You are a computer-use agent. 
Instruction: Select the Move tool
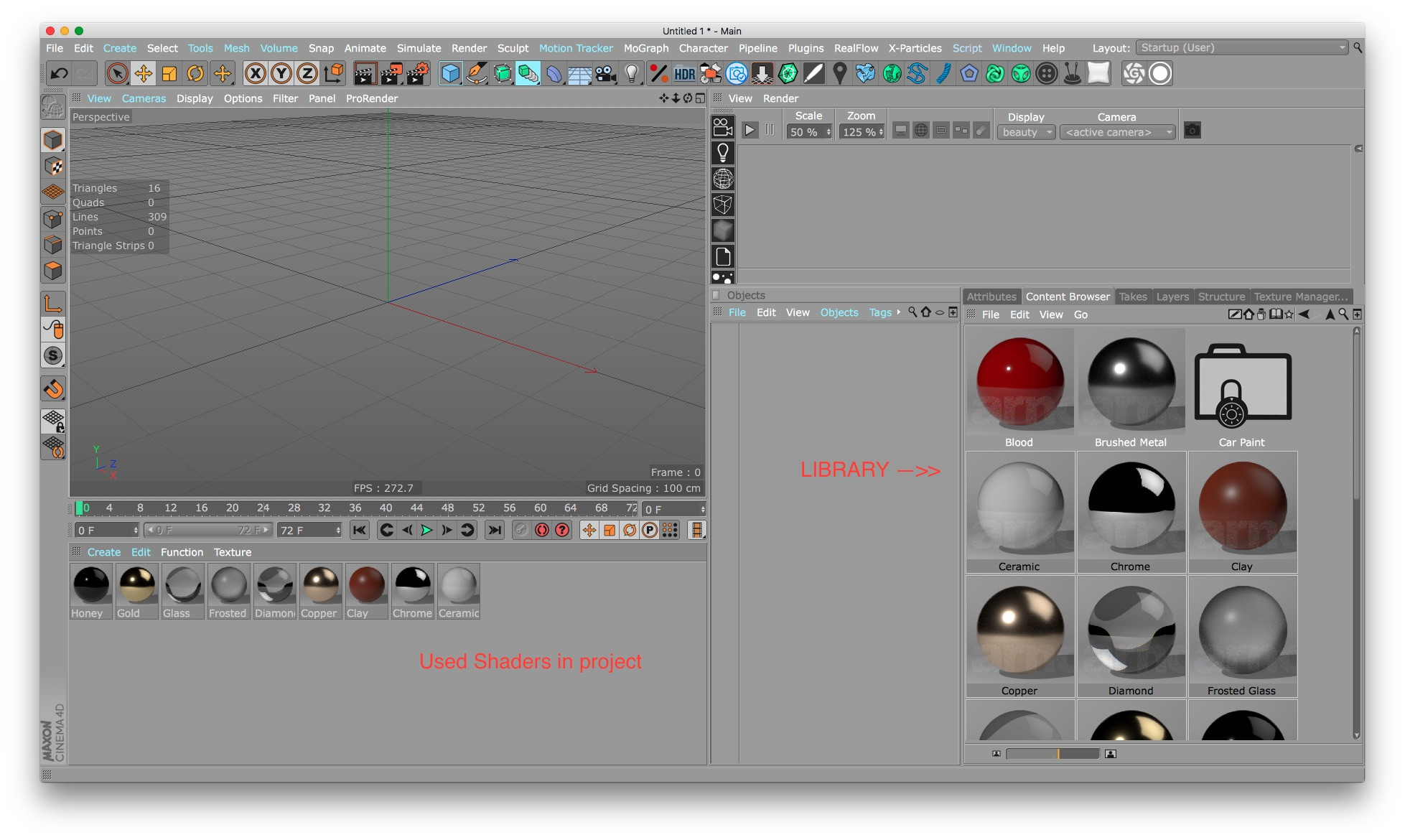pyautogui.click(x=144, y=73)
